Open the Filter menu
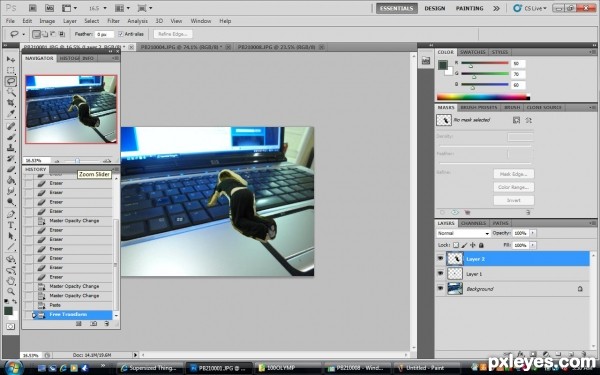The width and height of the screenshot is (600, 375). click(x=113, y=21)
